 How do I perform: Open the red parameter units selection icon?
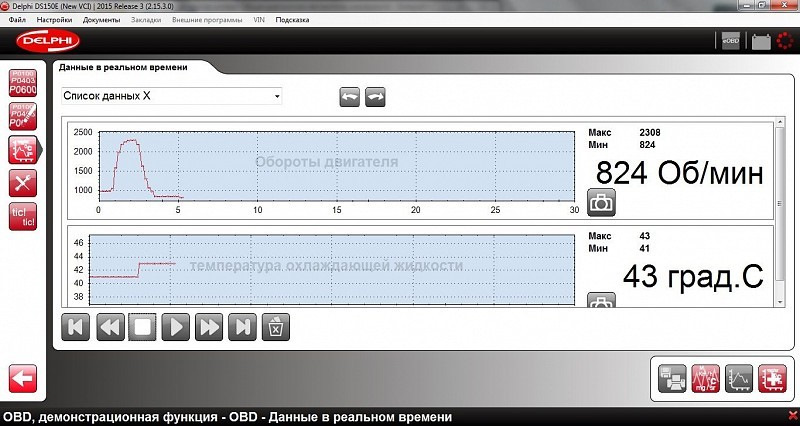706,378
